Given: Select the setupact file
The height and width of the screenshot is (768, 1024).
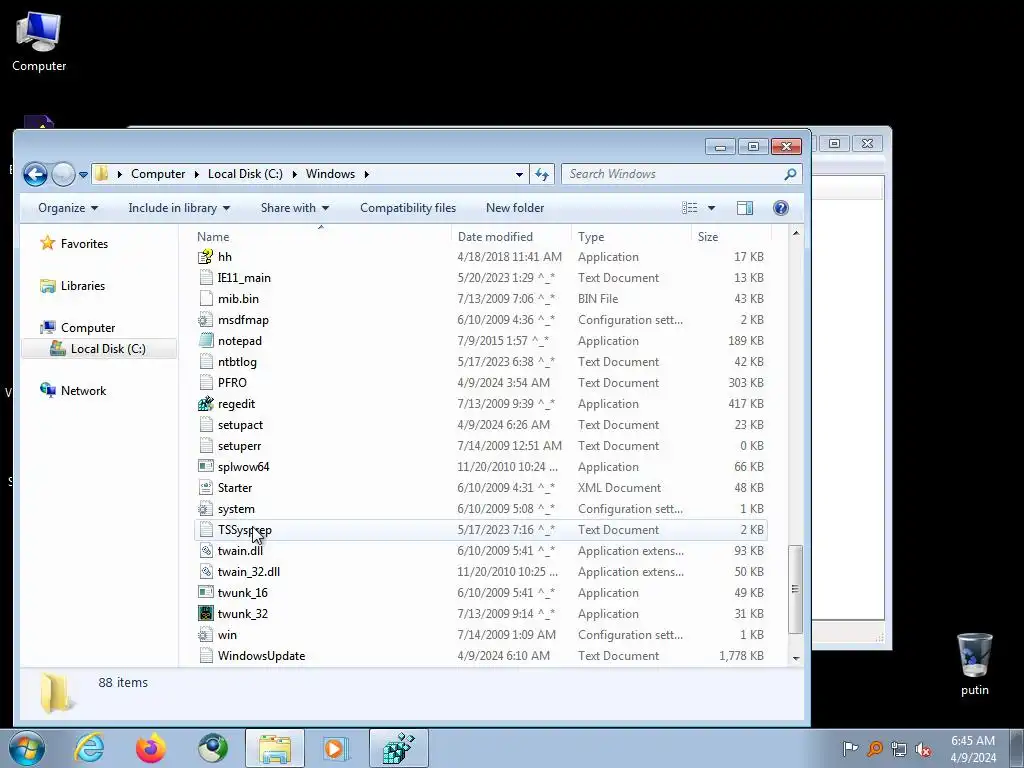Looking at the screenshot, I should click(x=481, y=424).
